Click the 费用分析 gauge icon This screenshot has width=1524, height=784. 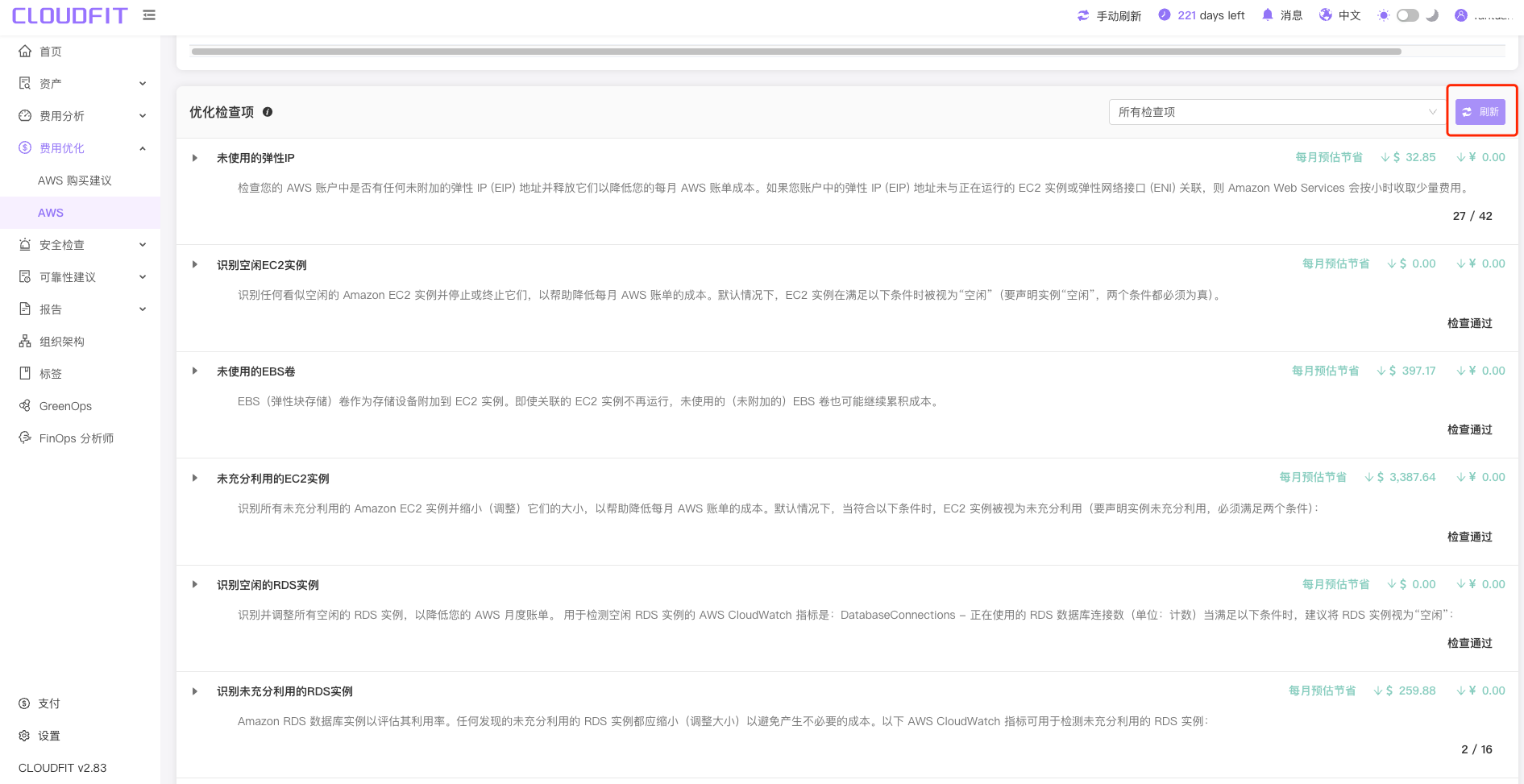25,116
